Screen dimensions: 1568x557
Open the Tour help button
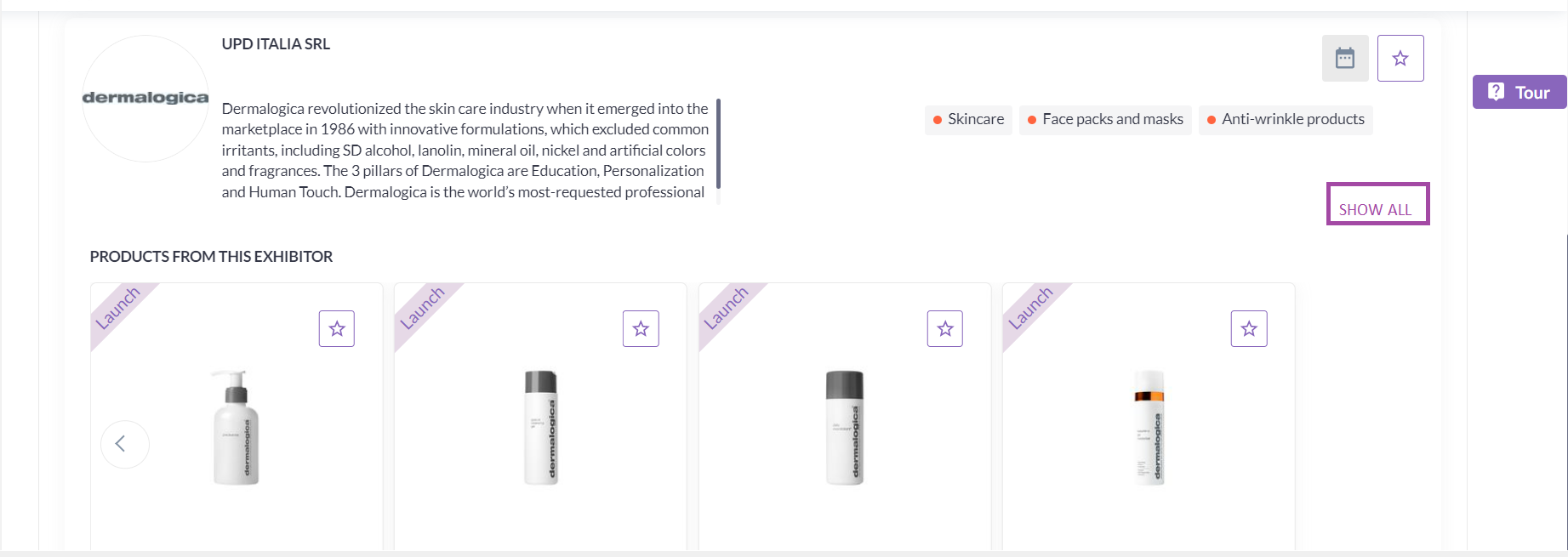(1519, 93)
